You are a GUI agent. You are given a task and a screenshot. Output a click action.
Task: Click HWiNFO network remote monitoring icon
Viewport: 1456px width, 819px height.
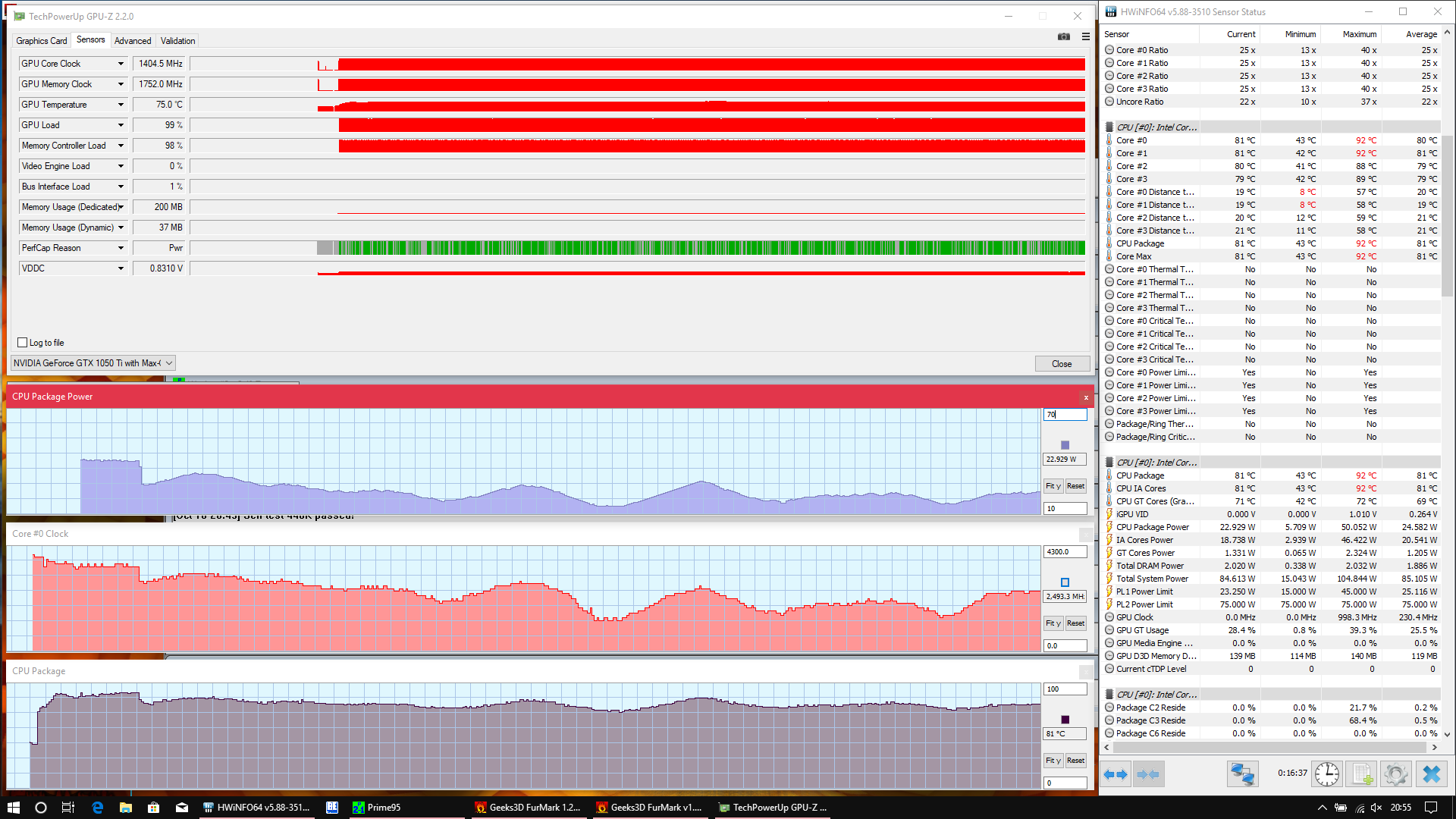click(x=1242, y=774)
